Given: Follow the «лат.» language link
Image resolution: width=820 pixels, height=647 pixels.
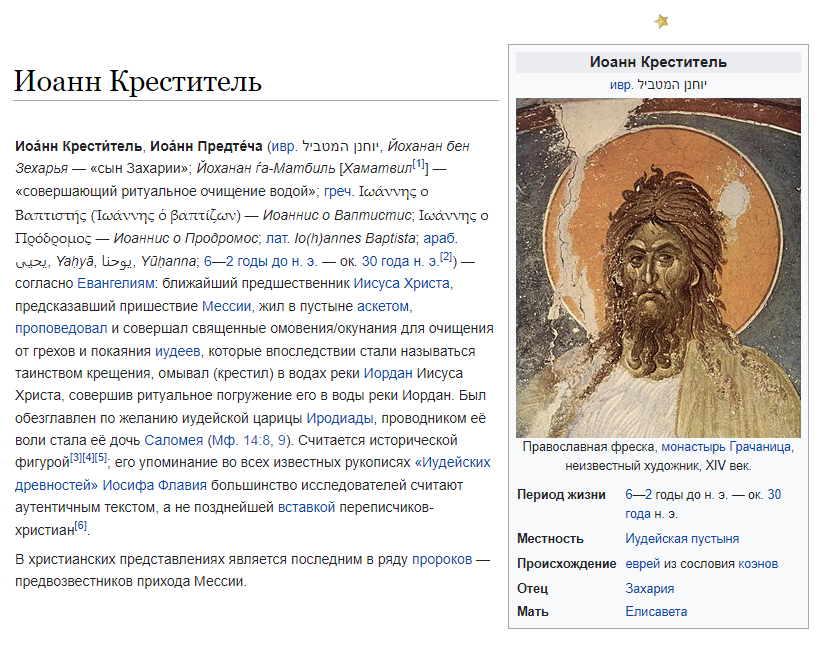Looking at the screenshot, I should tap(277, 238).
